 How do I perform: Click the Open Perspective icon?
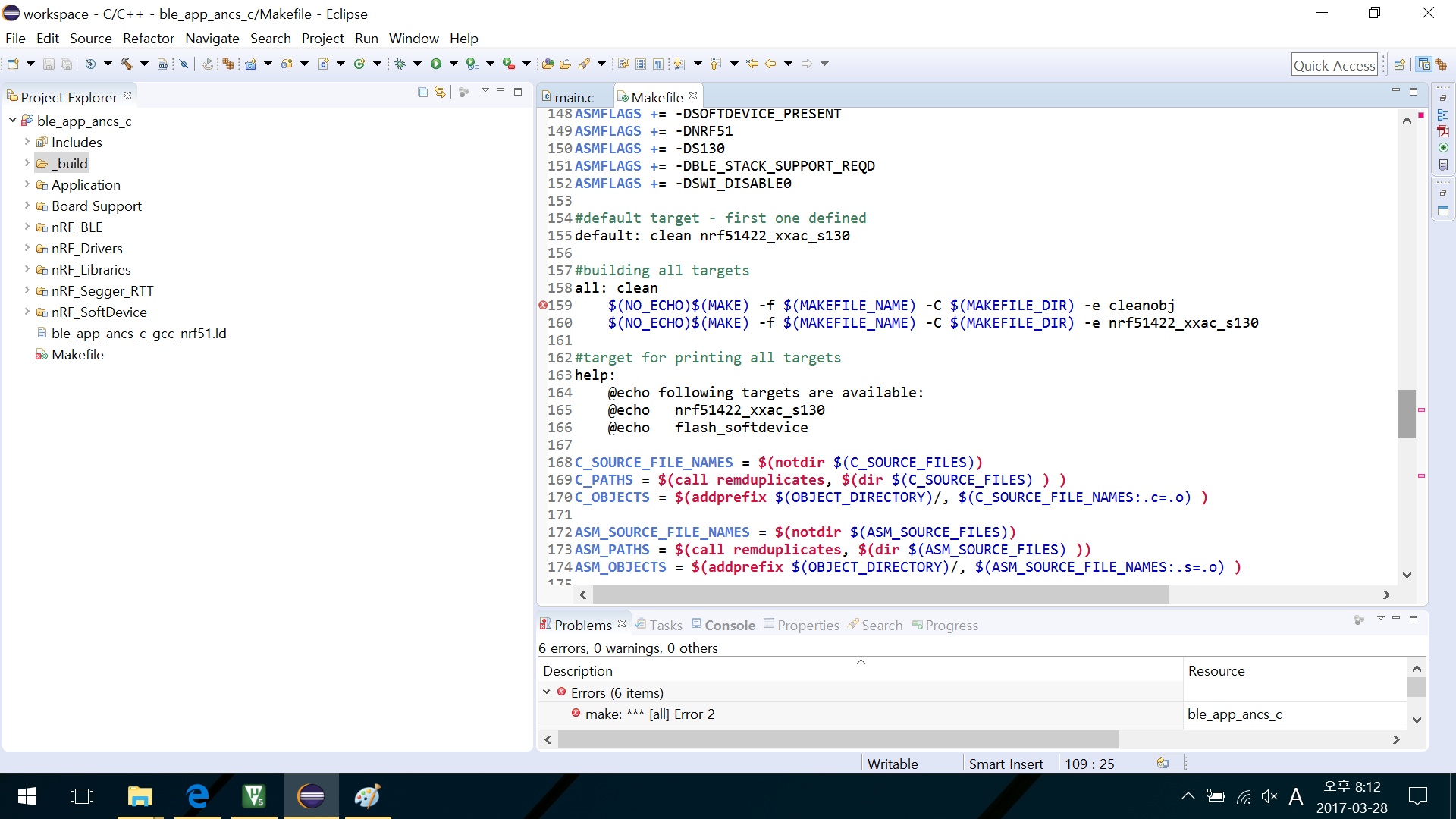pos(1400,64)
